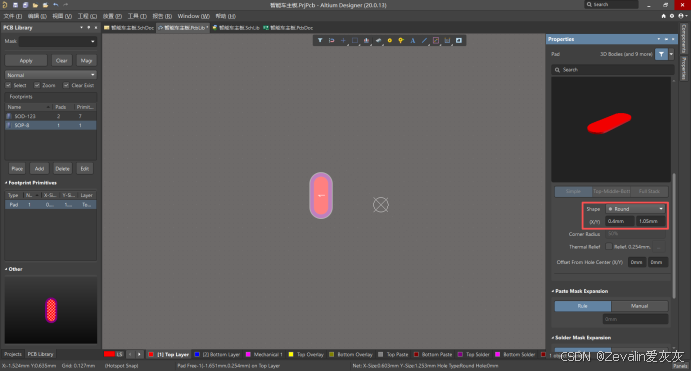Switch Paste Mask Expansion to Rule

coord(583,306)
